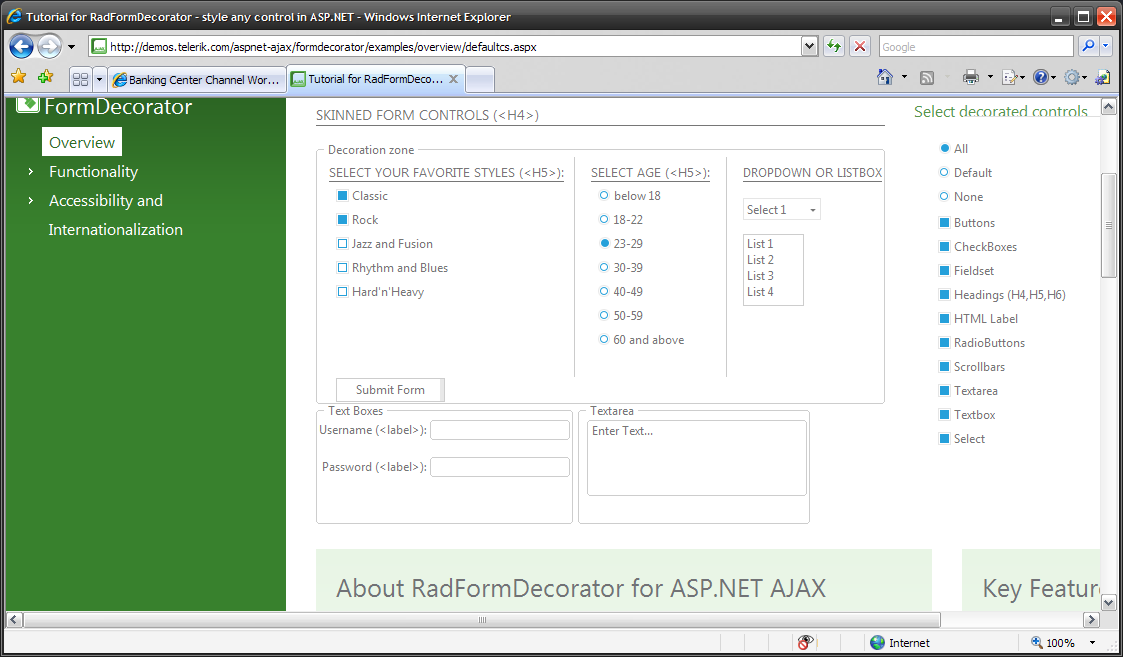Click the RSS Feeds icon
Screen dimensions: 1123x657
tap(927, 77)
